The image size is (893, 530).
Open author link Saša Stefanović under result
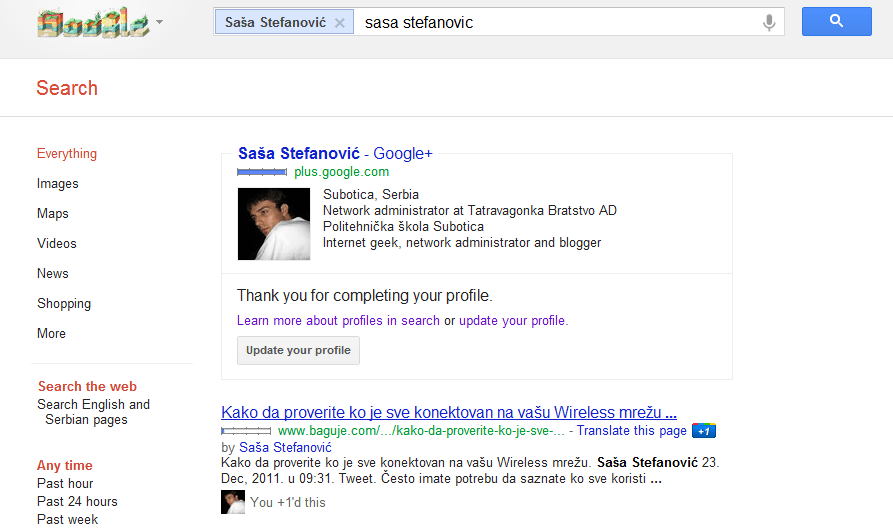(285, 447)
